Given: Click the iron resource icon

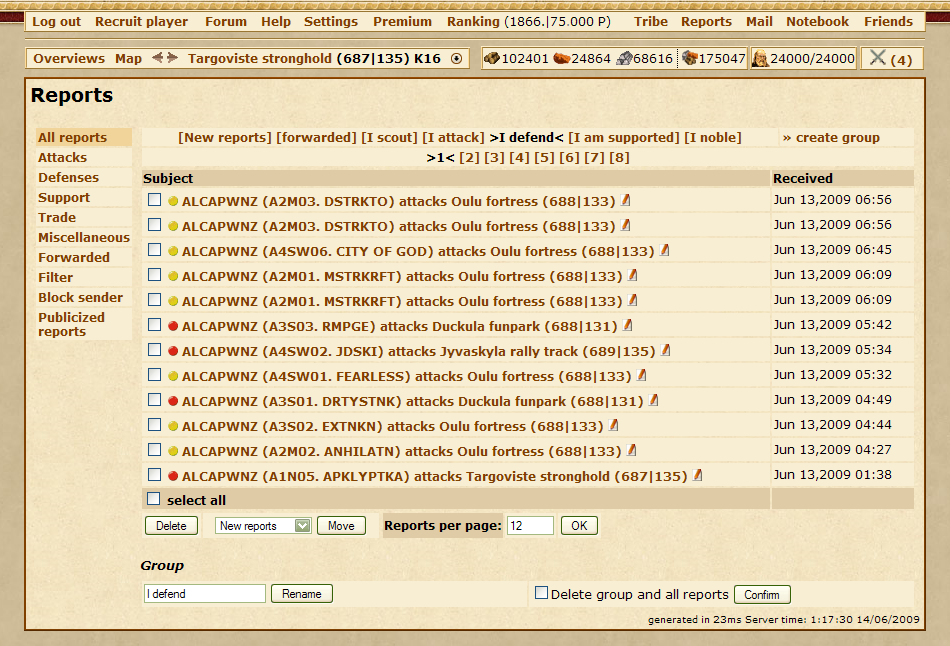Looking at the screenshot, I should click(x=624, y=59).
